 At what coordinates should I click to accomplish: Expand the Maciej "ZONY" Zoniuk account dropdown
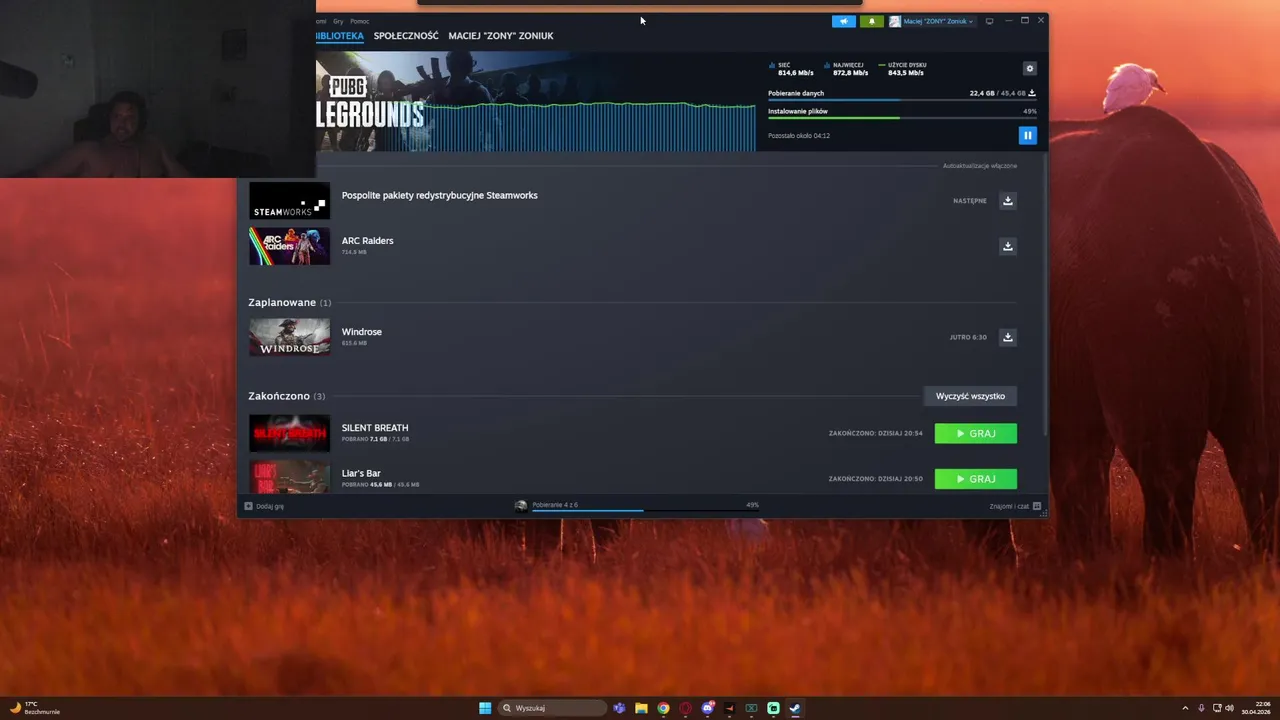[x=932, y=21]
